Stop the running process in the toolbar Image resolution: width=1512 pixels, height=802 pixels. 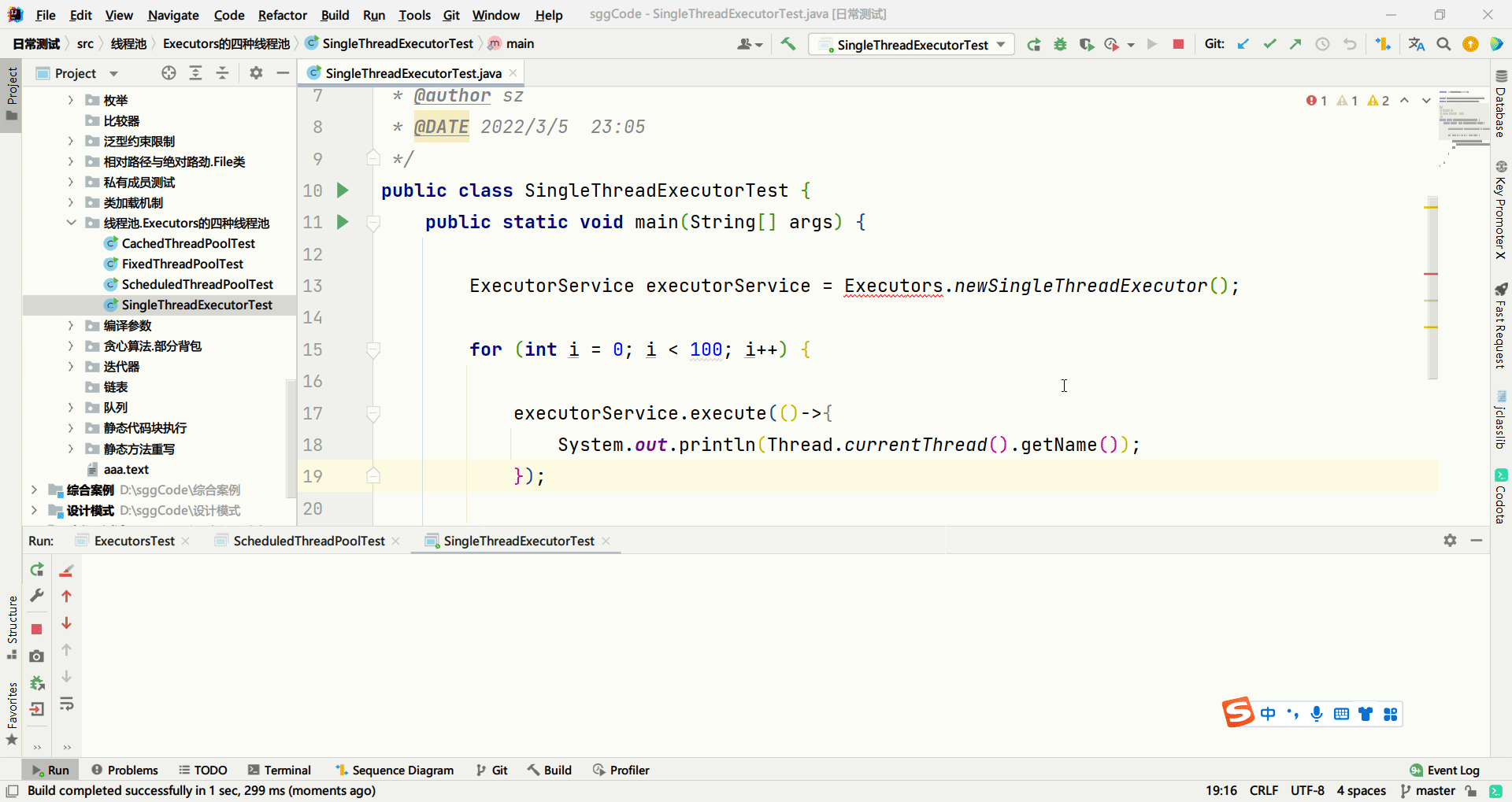click(x=1178, y=44)
